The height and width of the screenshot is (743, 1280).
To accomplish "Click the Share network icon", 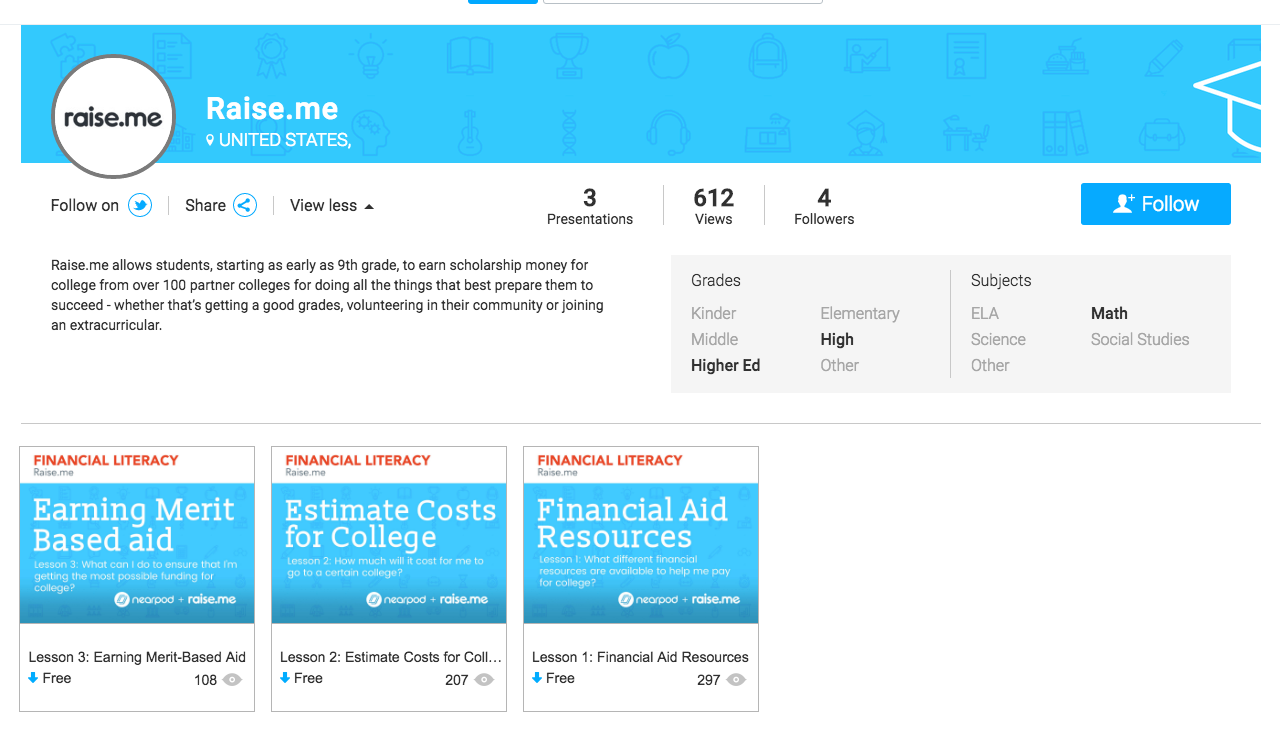I will click(245, 205).
